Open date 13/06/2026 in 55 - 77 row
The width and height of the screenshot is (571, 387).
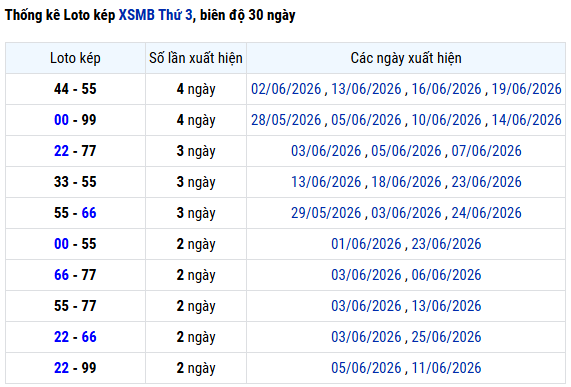(x=446, y=306)
